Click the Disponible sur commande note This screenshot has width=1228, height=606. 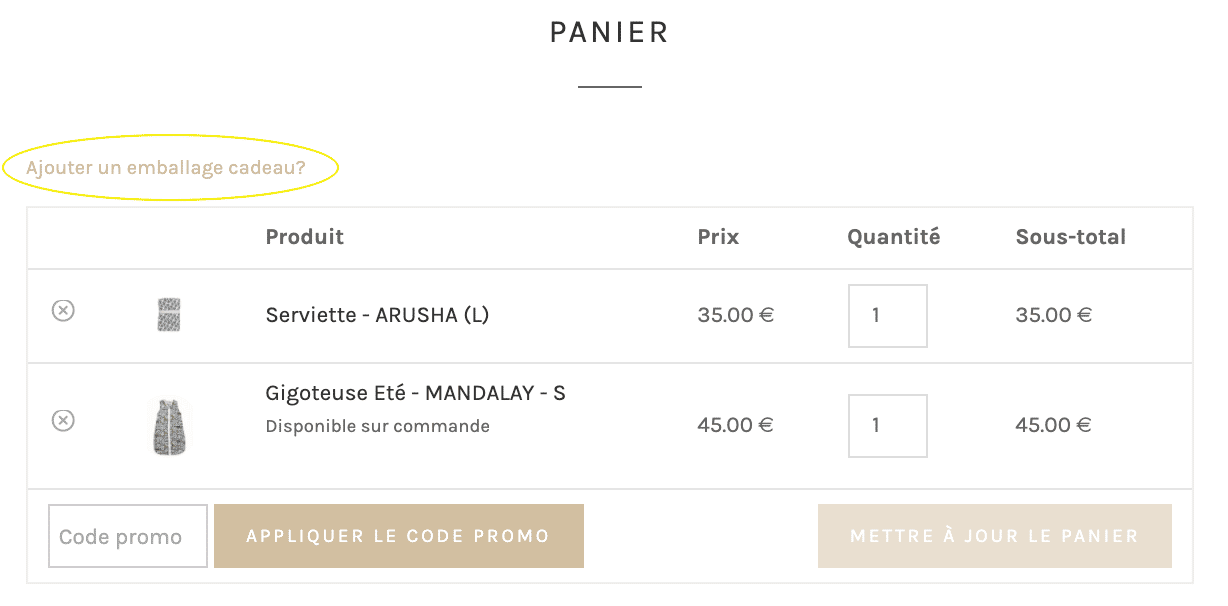point(377,426)
